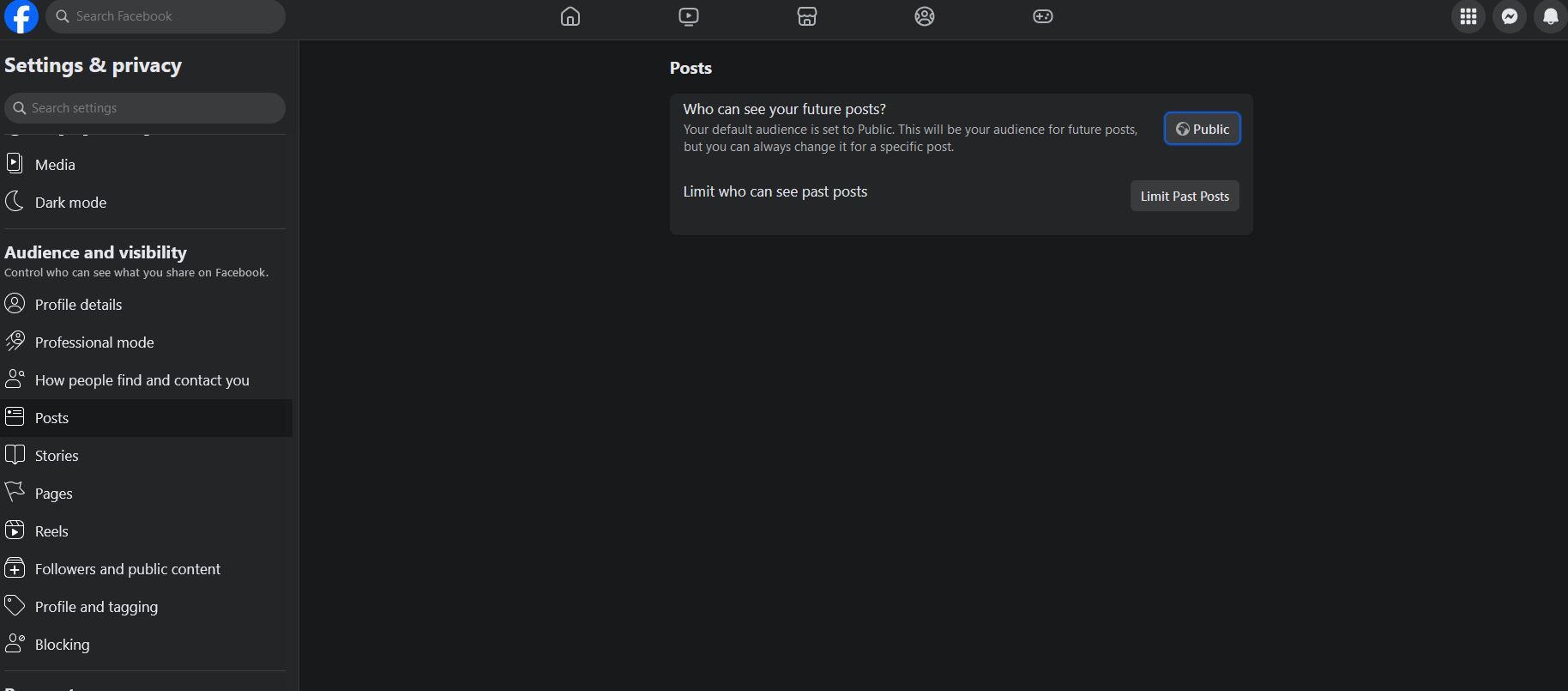Open Blocking settings
Screen dimensions: 1568x691
click(x=146, y=644)
